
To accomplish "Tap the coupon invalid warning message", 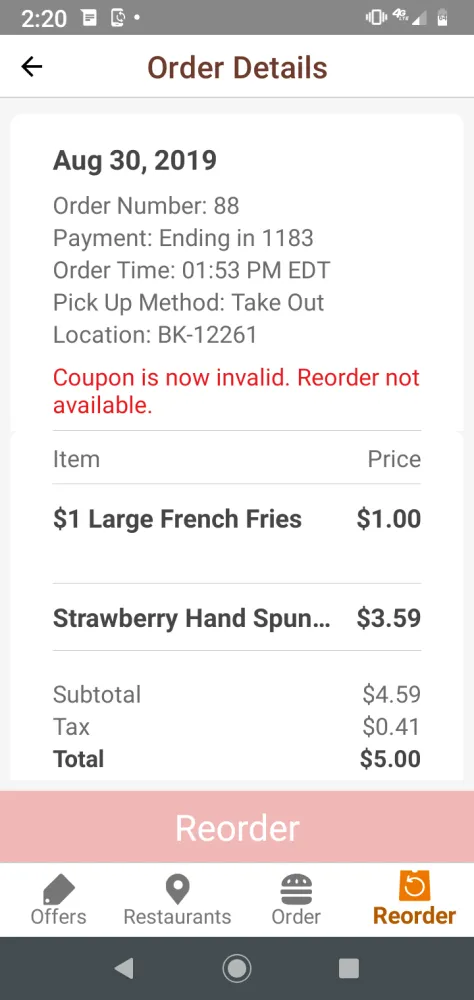I will [236, 391].
